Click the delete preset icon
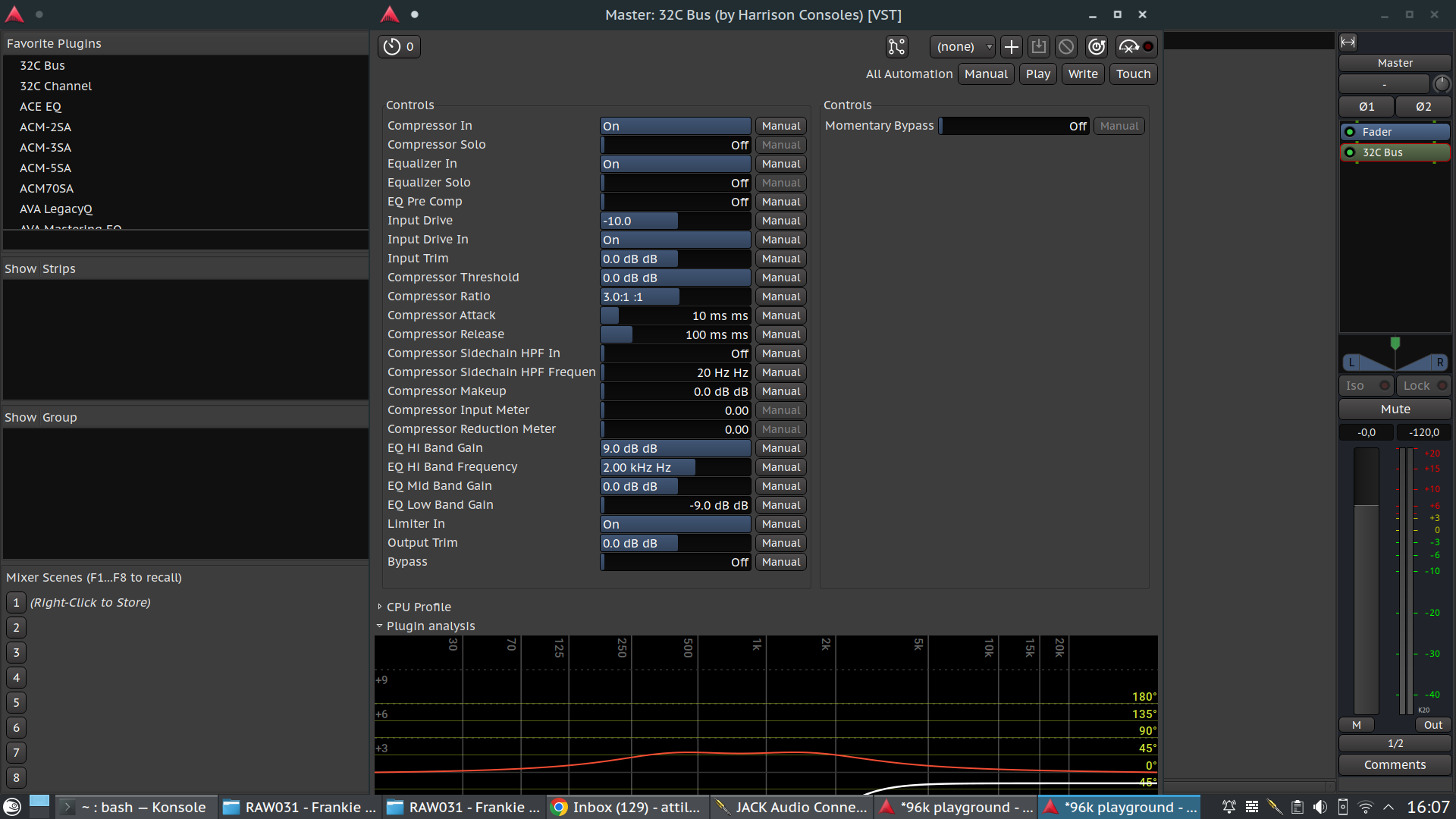The image size is (1456, 819). (x=1066, y=47)
